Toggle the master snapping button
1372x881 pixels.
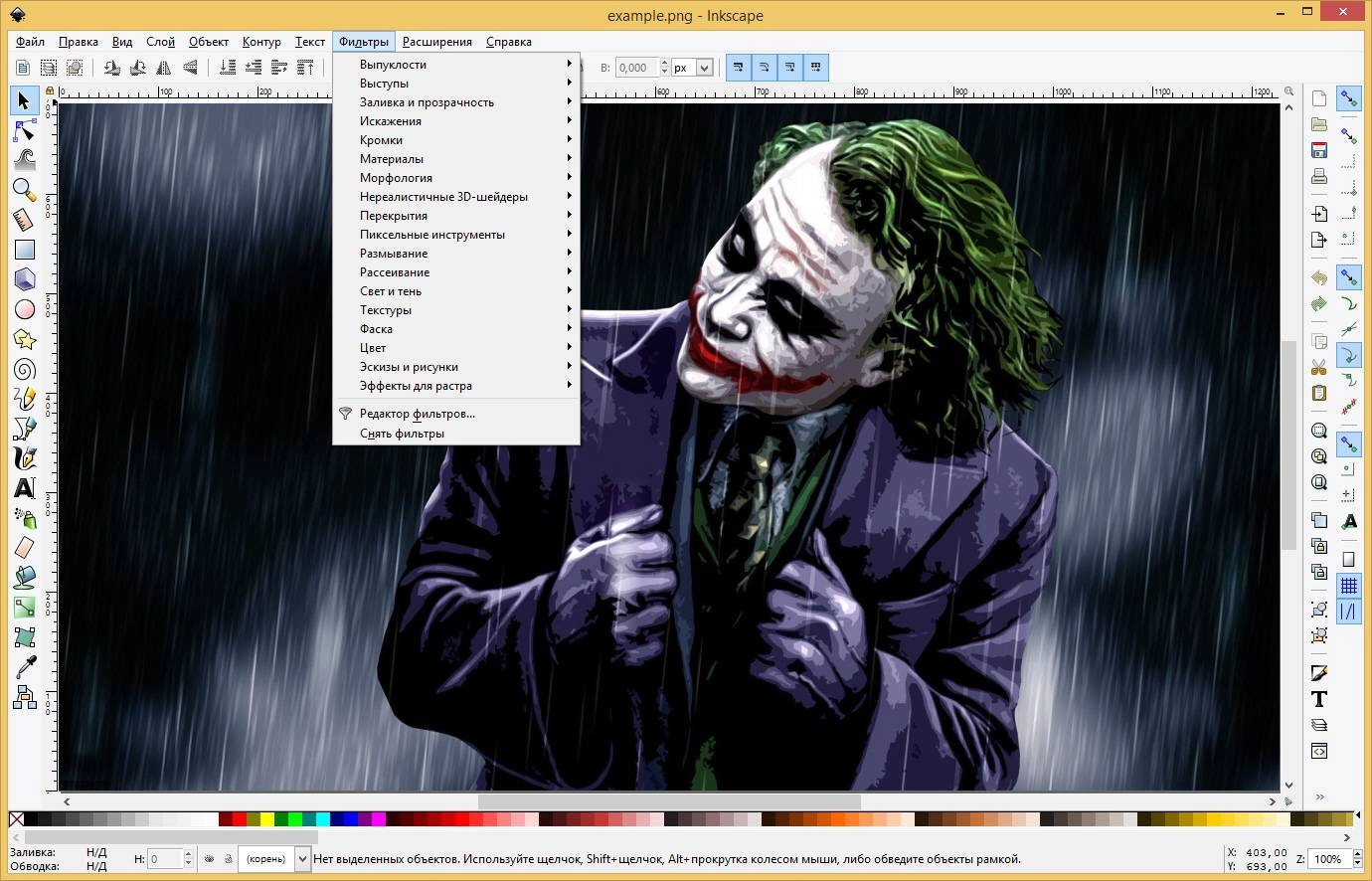click(1349, 97)
